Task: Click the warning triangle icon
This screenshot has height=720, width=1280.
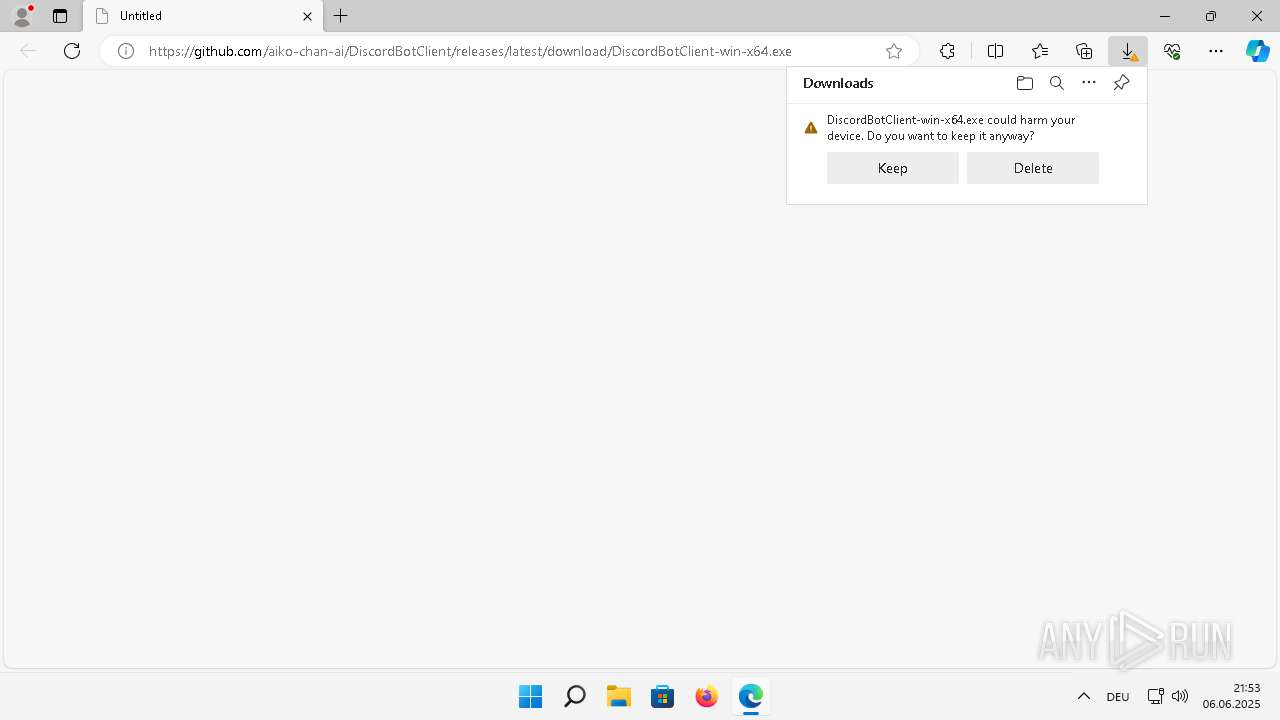Action: 811,128
